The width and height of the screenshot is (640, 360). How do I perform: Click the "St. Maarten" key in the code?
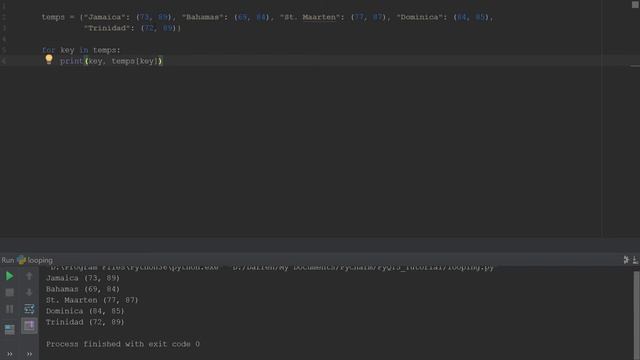click(x=312, y=17)
